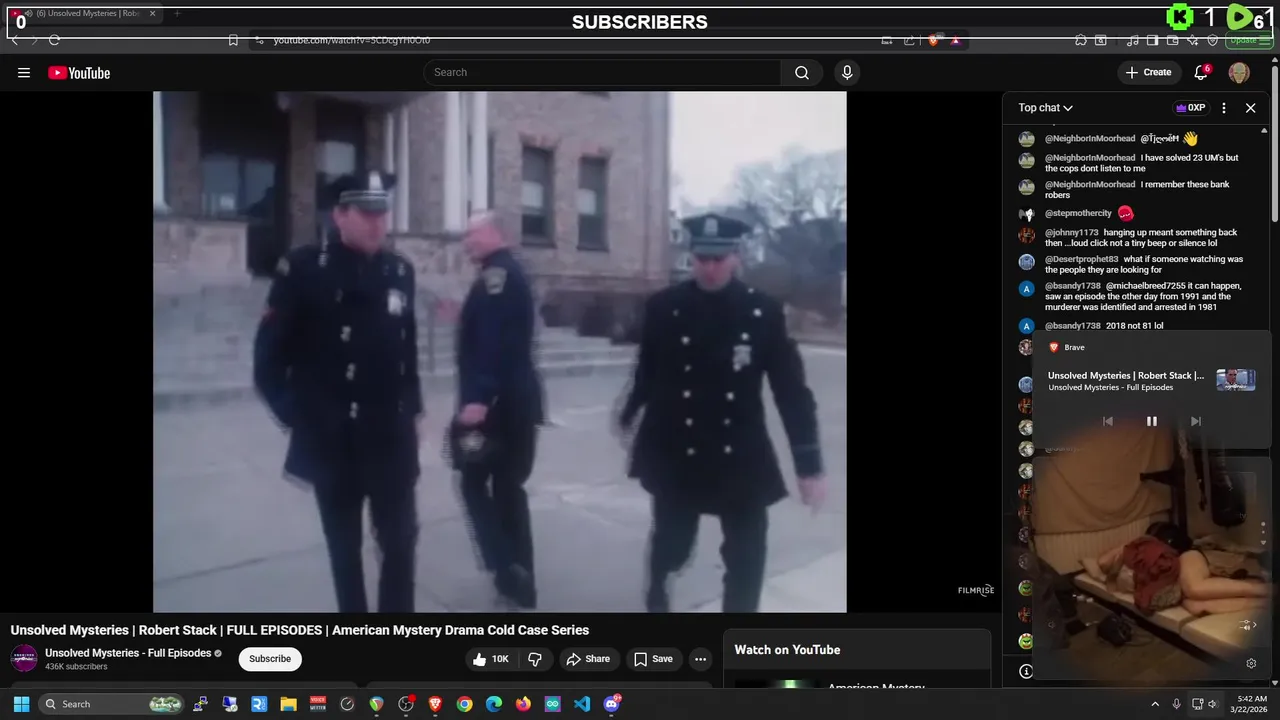Close the live chat panel
This screenshot has width=1280, height=720.
pos(1250,108)
